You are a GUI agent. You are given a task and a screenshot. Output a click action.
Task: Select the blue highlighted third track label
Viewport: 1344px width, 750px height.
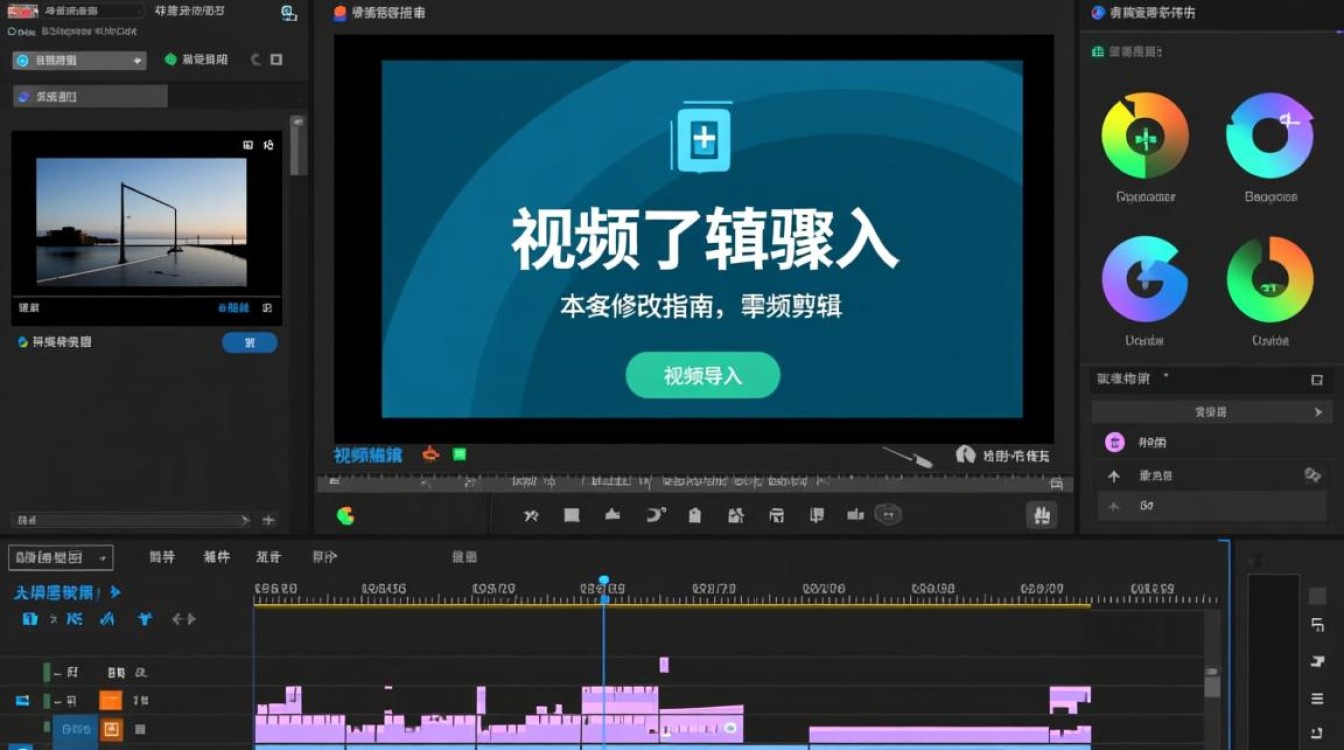tap(75, 730)
